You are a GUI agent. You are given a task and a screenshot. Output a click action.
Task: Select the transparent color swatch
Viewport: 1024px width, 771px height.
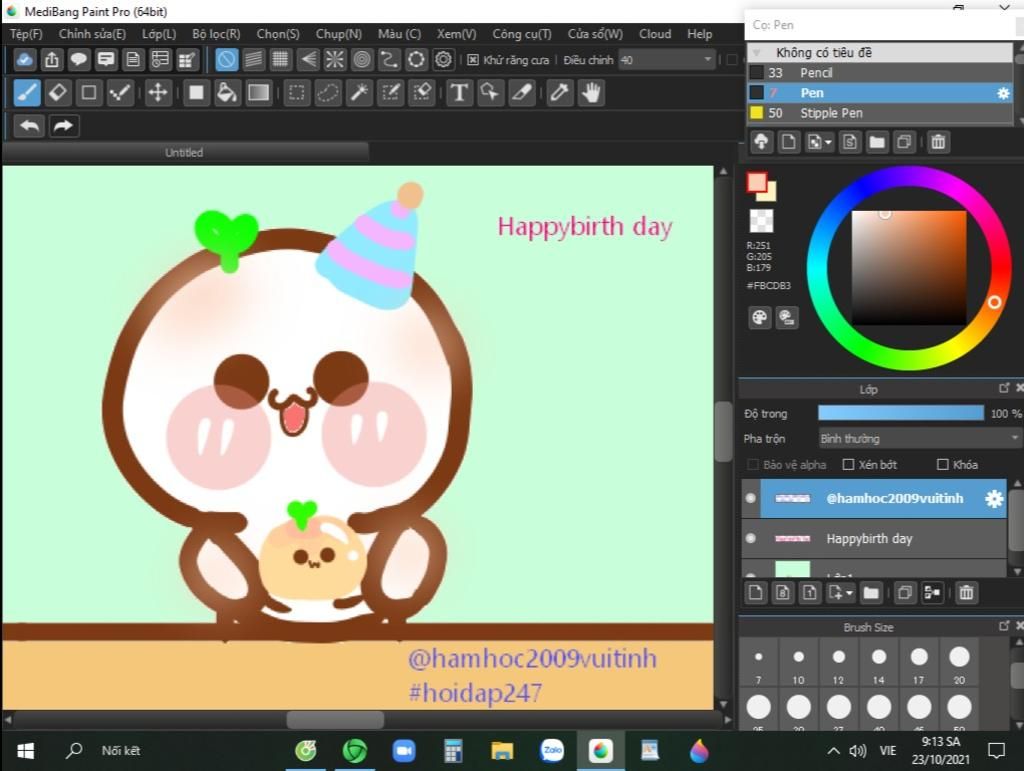coord(761,221)
